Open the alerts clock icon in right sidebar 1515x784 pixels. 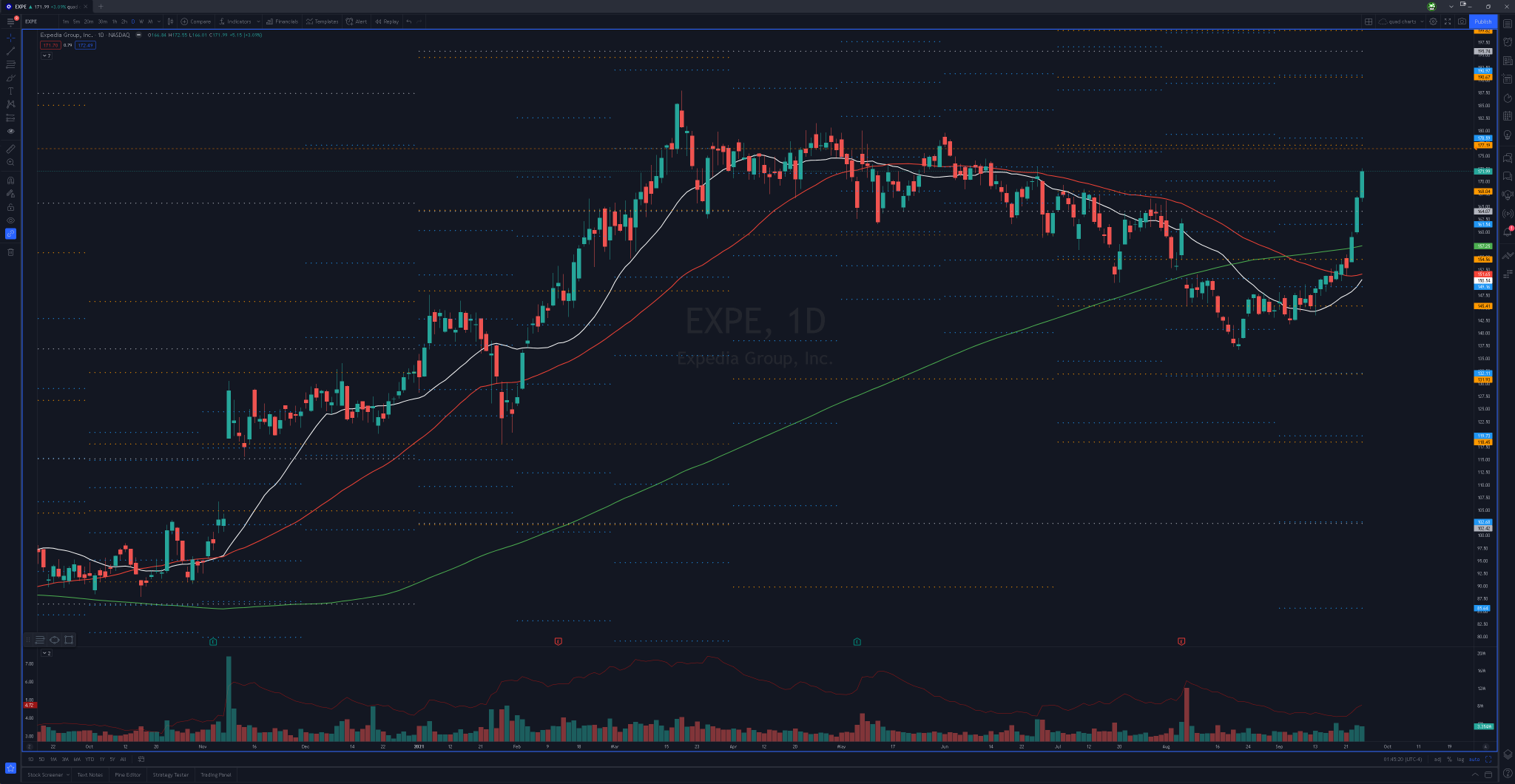(x=1508, y=42)
